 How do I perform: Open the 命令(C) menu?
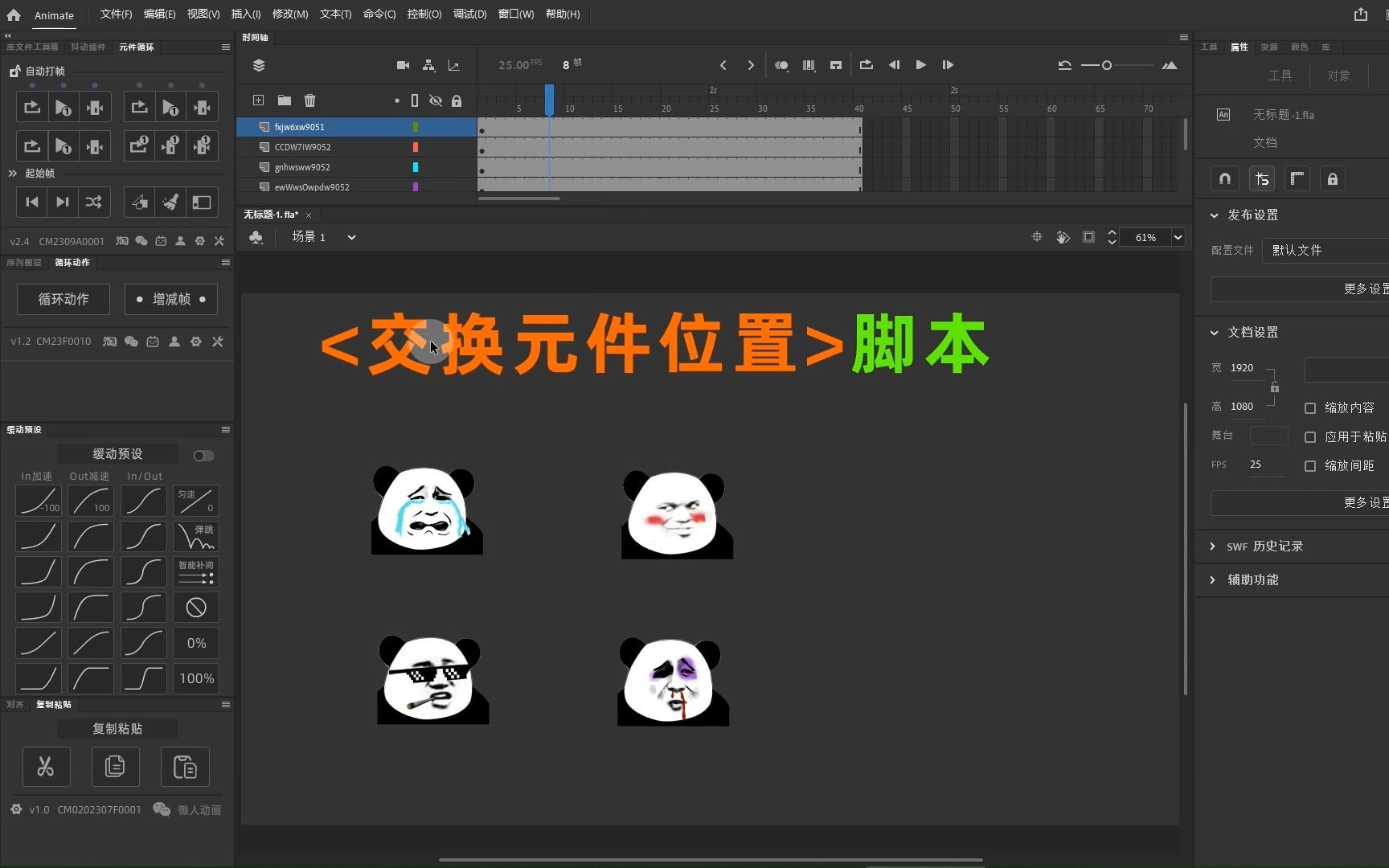click(379, 14)
